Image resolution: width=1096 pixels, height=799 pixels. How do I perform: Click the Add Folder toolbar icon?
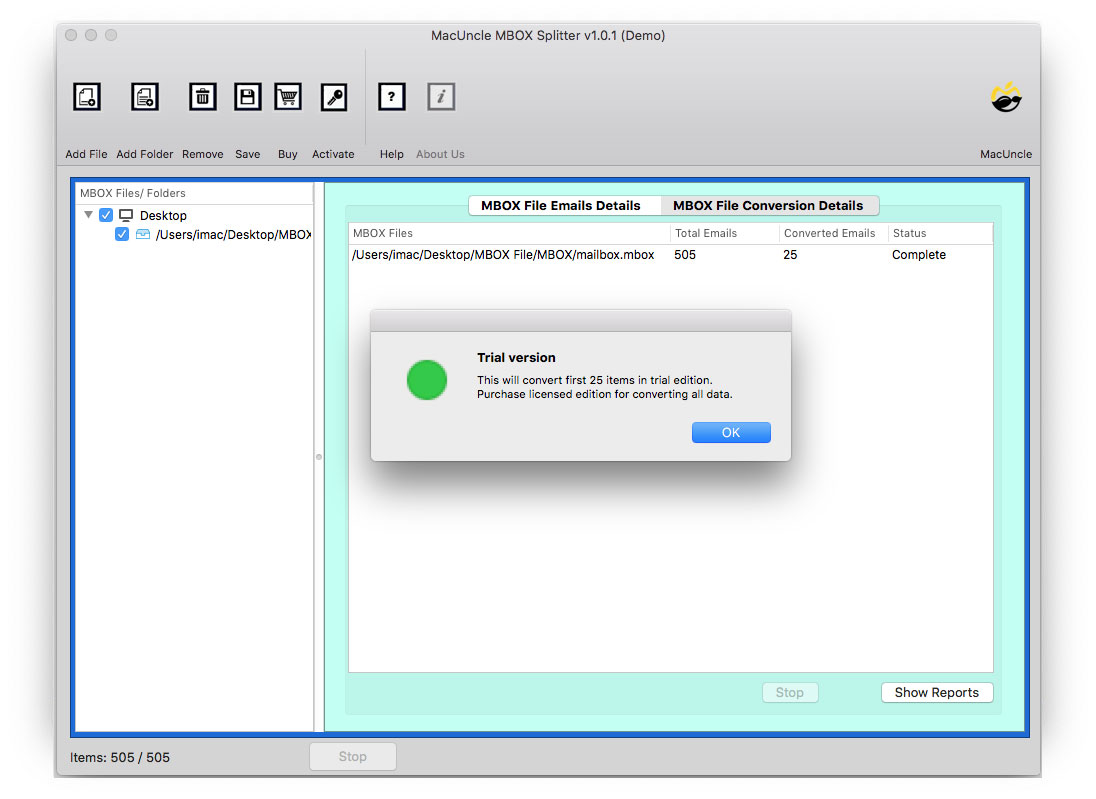[144, 96]
